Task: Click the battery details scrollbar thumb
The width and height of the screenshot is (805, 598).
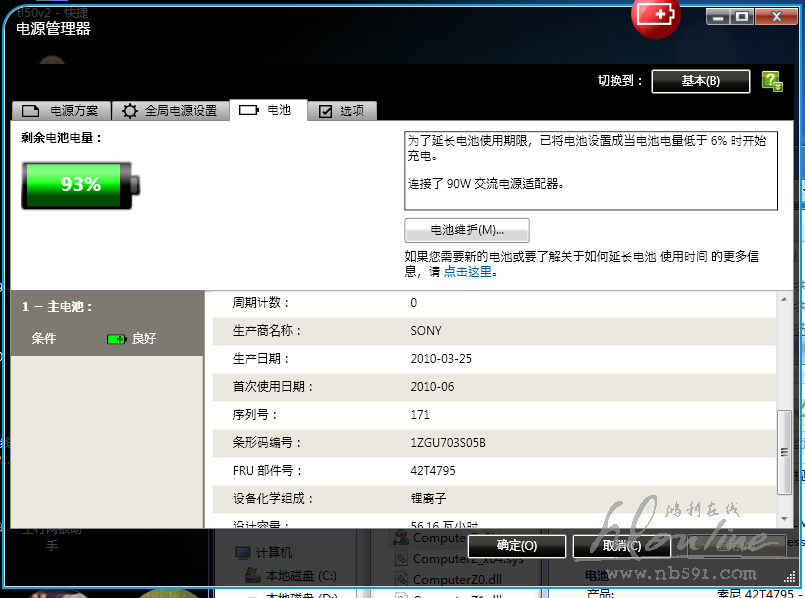Action: [x=784, y=452]
